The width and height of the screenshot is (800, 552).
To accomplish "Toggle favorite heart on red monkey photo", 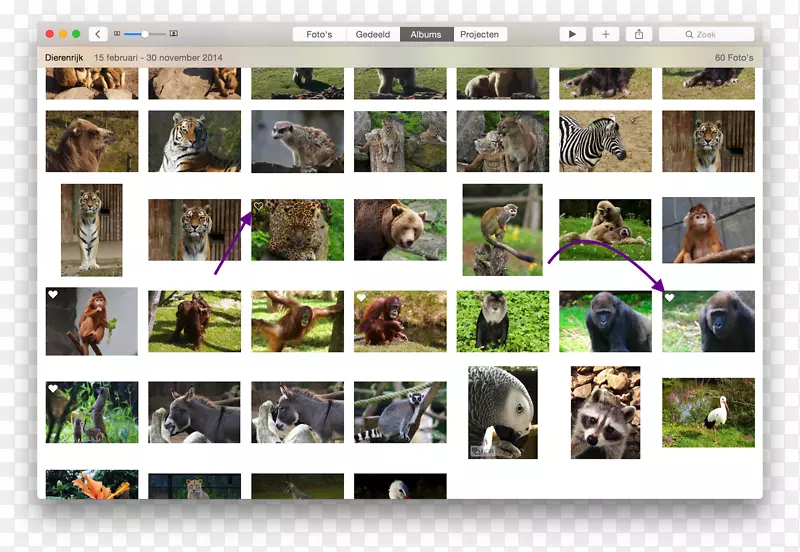I will (53, 296).
